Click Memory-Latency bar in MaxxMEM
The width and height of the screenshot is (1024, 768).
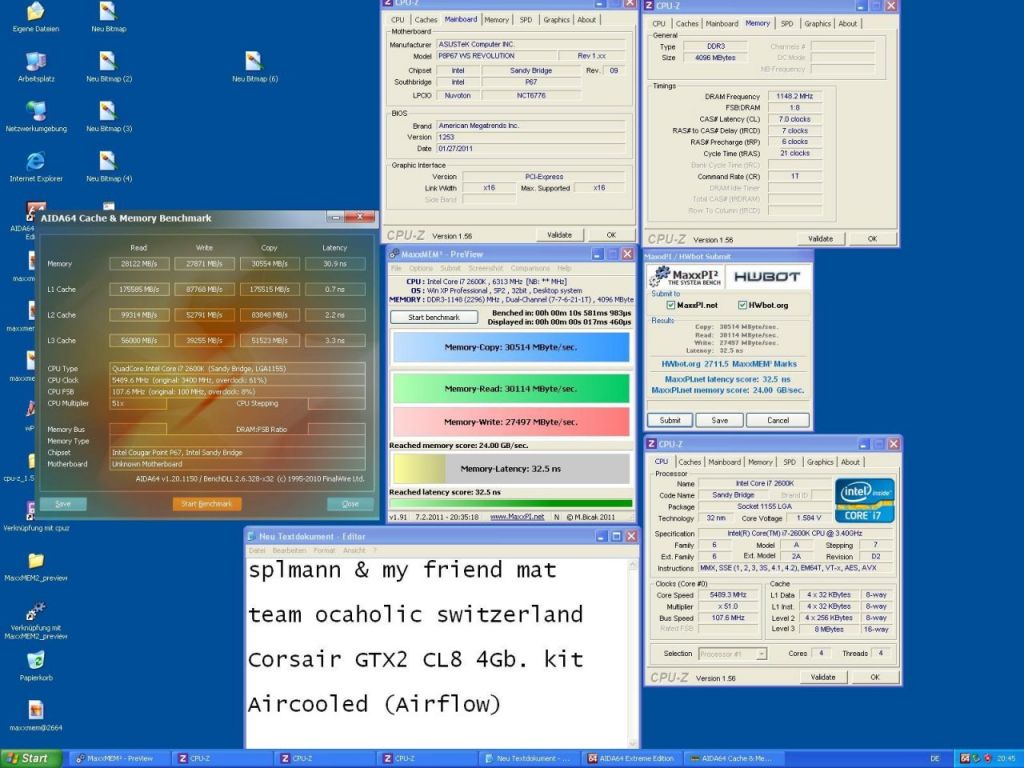(511, 469)
